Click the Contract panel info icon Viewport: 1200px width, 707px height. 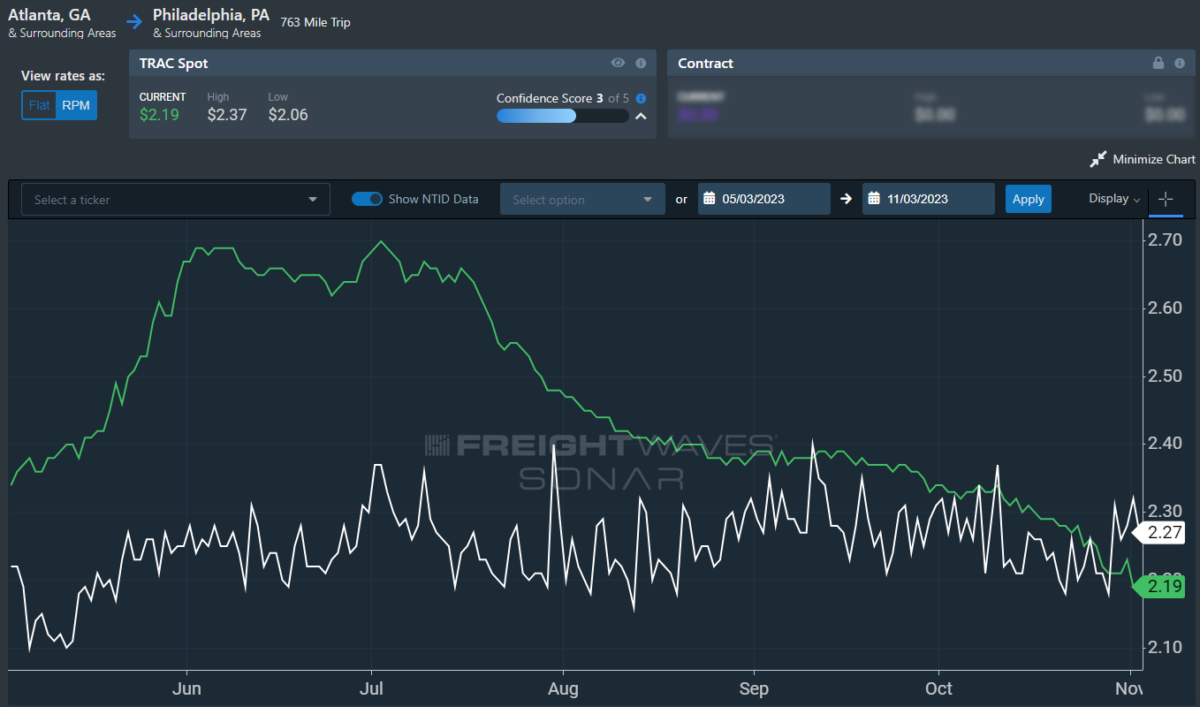pyautogui.click(x=1180, y=63)
